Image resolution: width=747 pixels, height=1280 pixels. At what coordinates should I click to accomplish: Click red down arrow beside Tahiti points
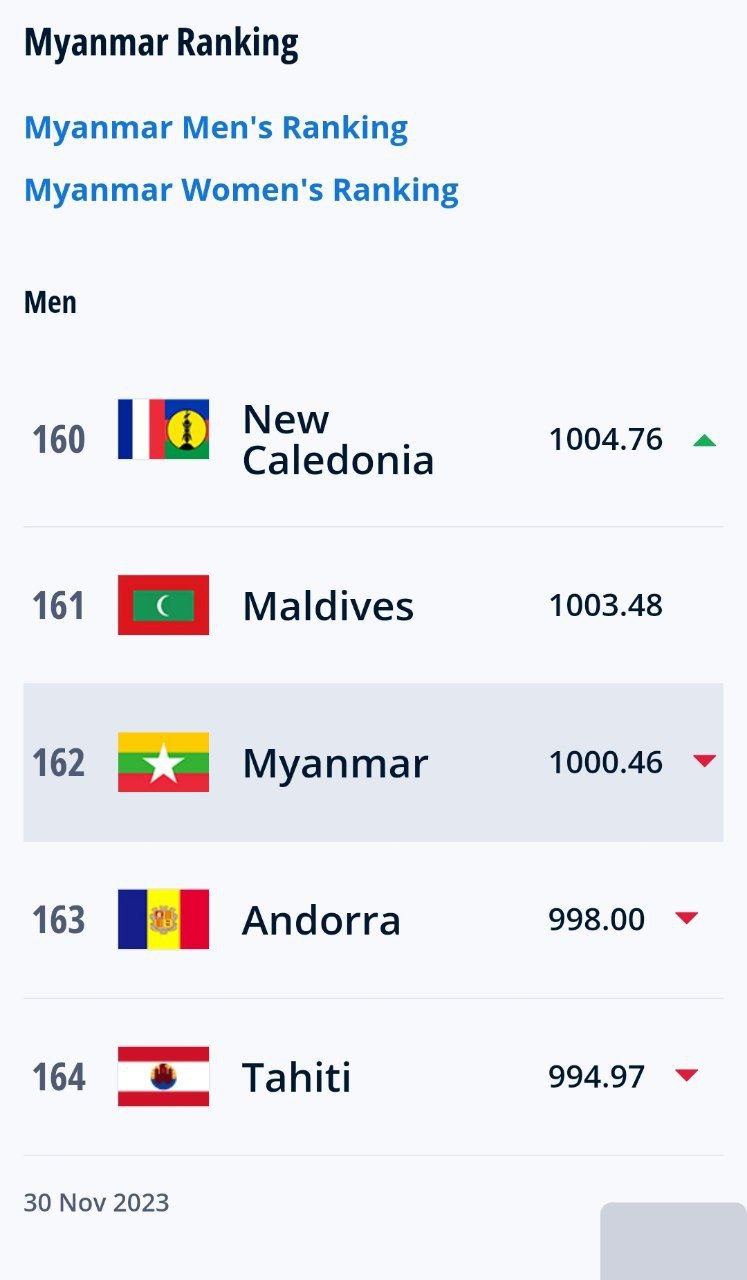686,1075
